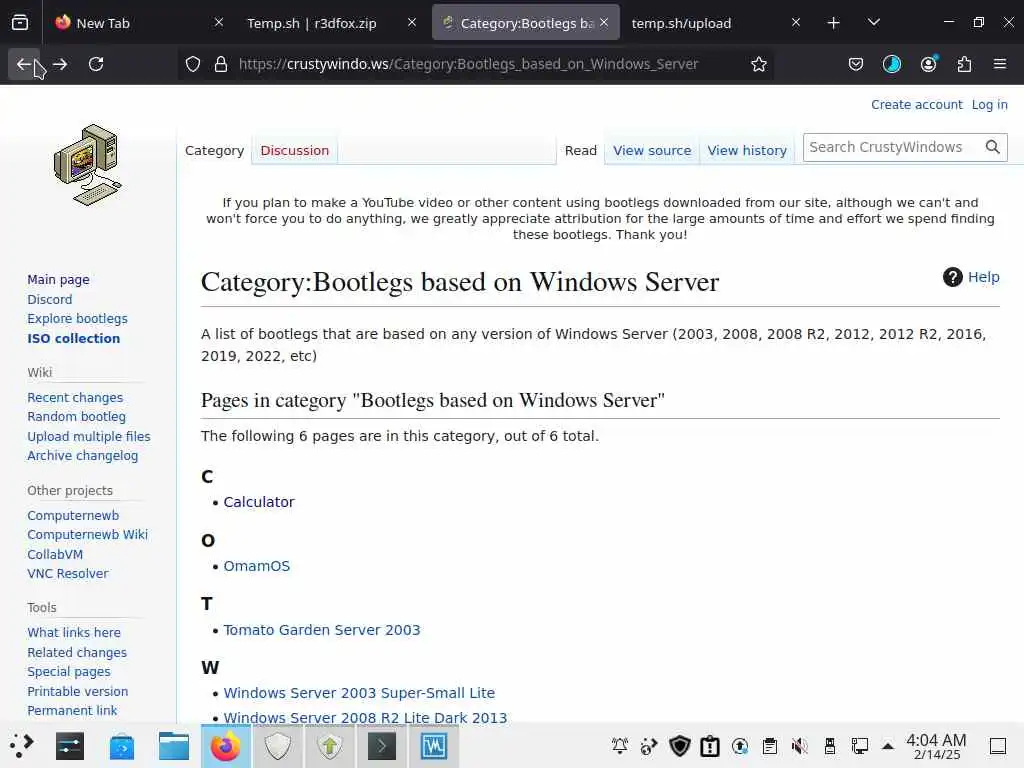Click the blue circular extension icon in toolbar
Viewport: 1024px width, 768px height.
(x=891, y=64)
